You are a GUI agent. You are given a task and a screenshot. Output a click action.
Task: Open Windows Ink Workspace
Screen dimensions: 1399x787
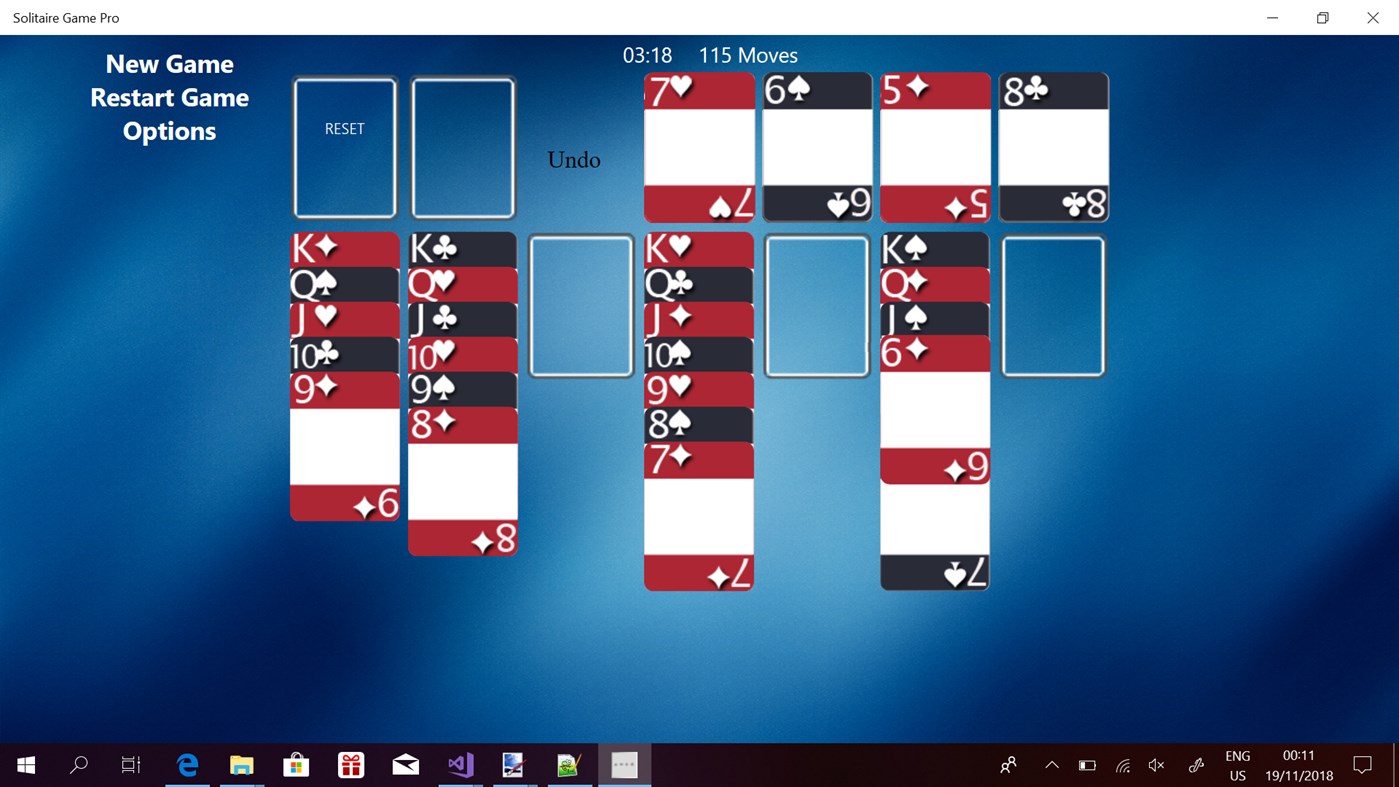[1196, 763]
